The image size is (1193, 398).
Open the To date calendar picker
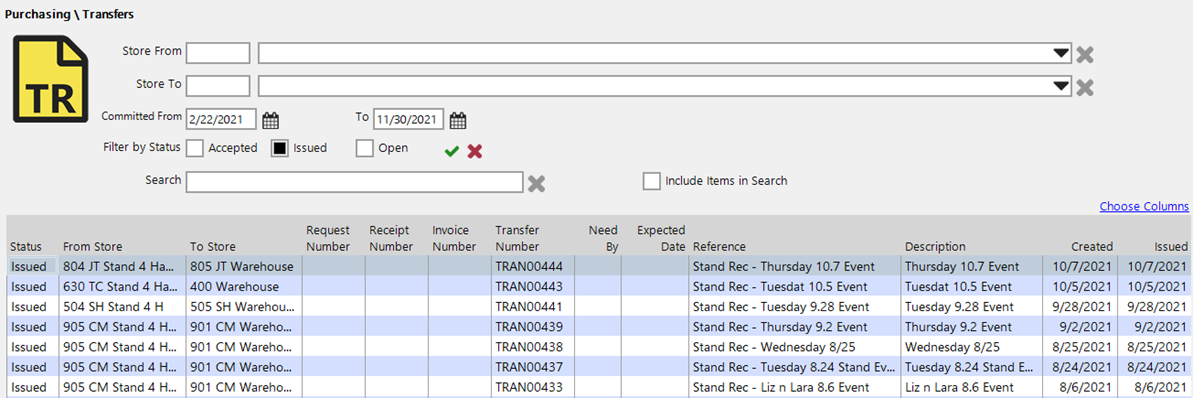[x=457, y=120]
